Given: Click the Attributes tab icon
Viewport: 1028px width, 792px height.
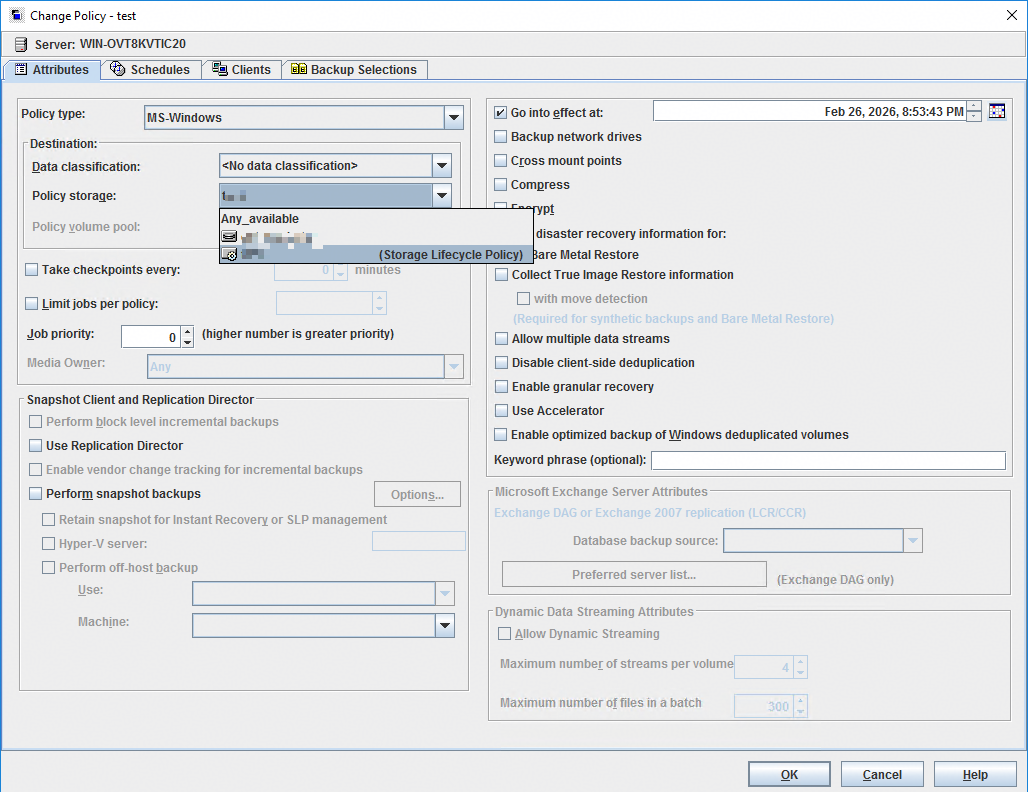Looking at the screenshot, I should [20, 70].
